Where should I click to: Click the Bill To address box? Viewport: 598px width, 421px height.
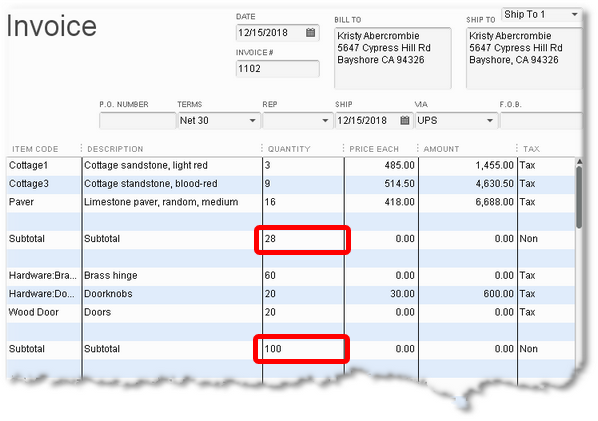pos(393,58)
